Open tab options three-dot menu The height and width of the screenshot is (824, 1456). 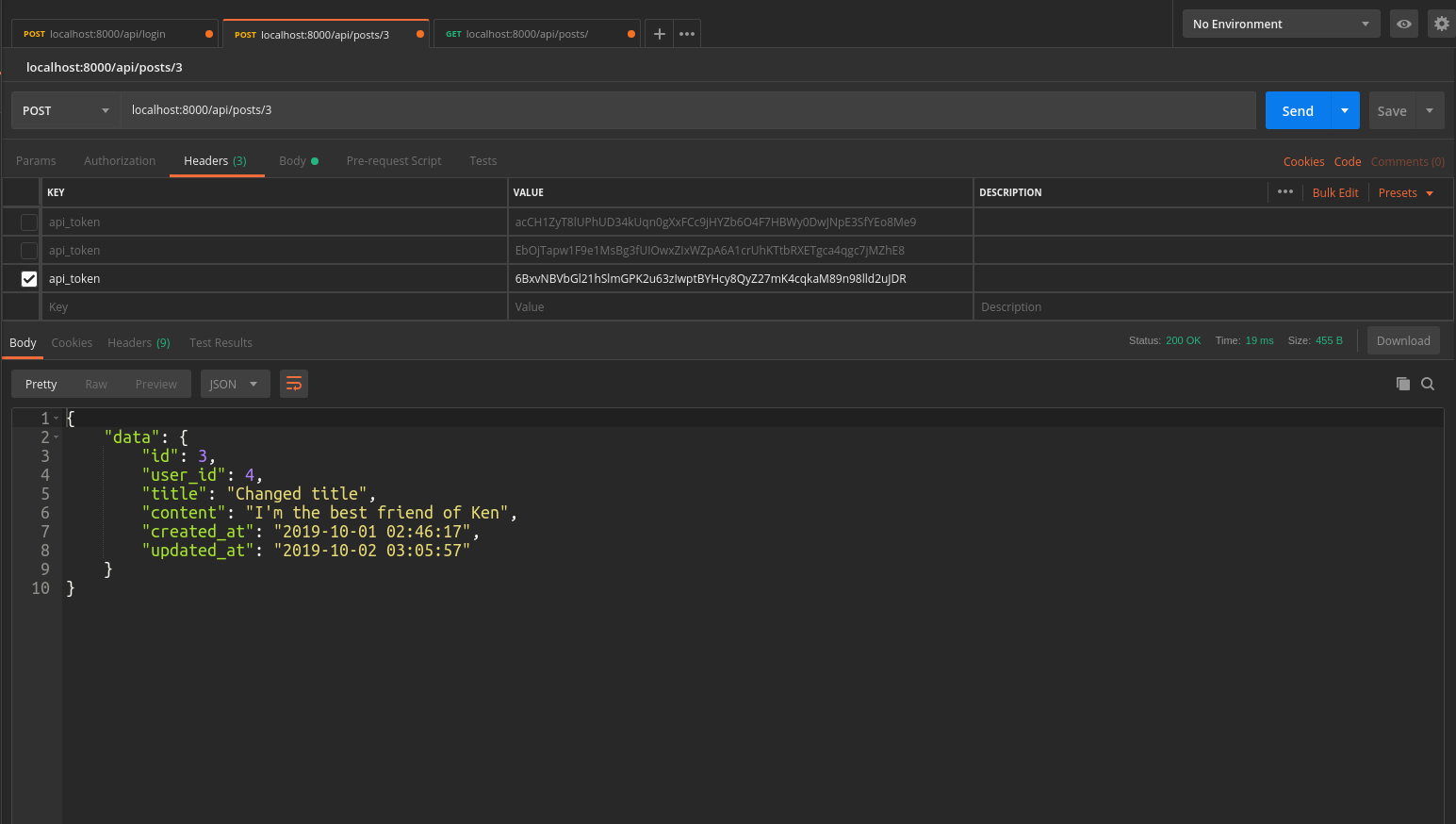click(x=687, y=34)
